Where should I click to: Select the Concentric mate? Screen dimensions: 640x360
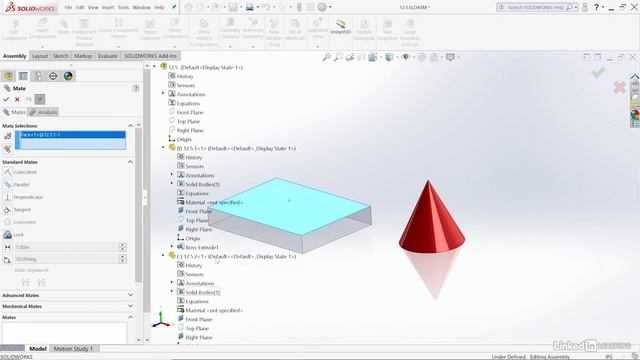pyautogui.click(x=20, y=222)
